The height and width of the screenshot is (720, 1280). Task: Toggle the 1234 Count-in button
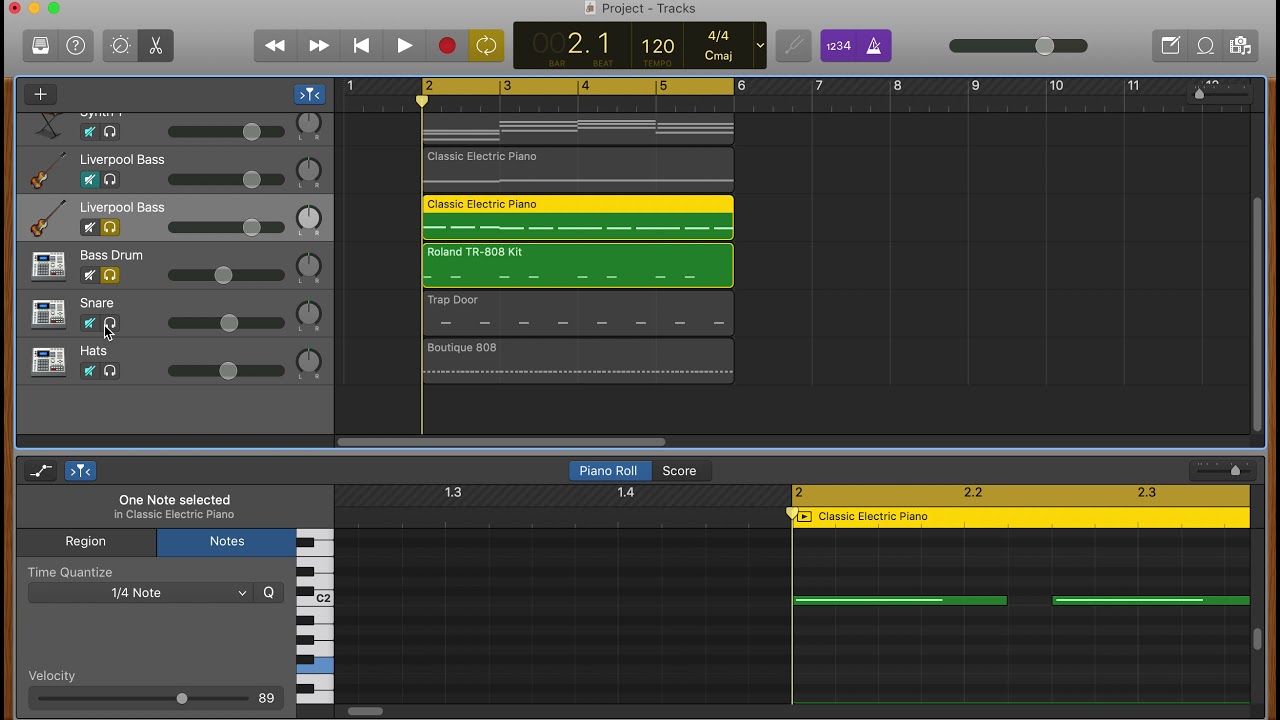[838, 46]
